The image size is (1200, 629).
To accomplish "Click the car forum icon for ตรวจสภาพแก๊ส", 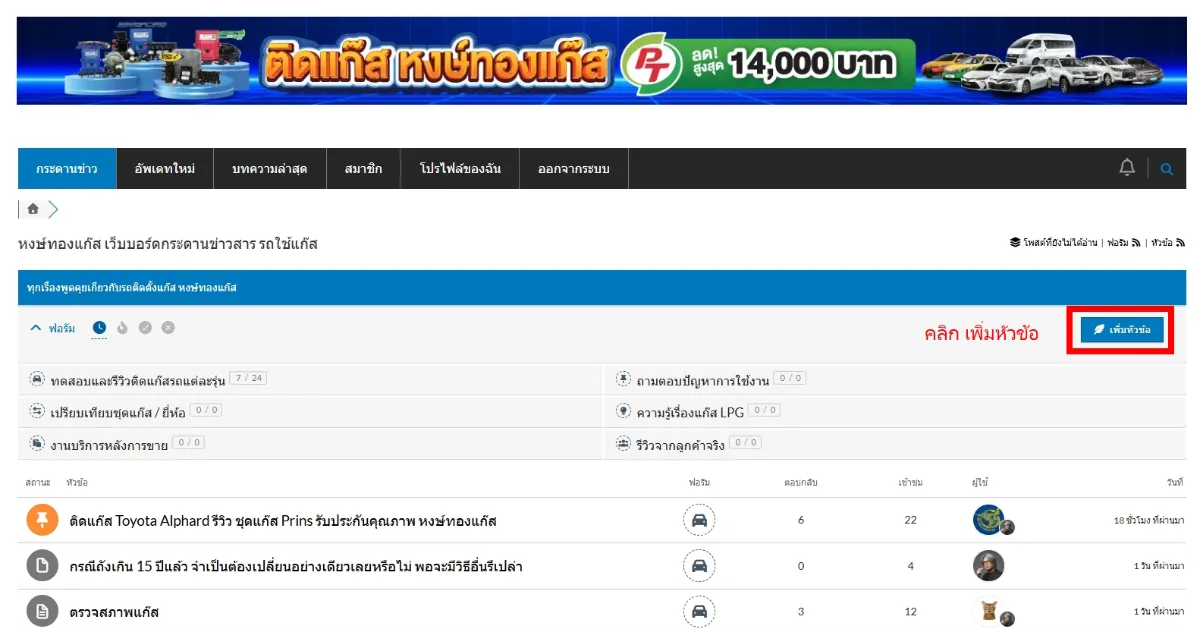I will 699,612.
